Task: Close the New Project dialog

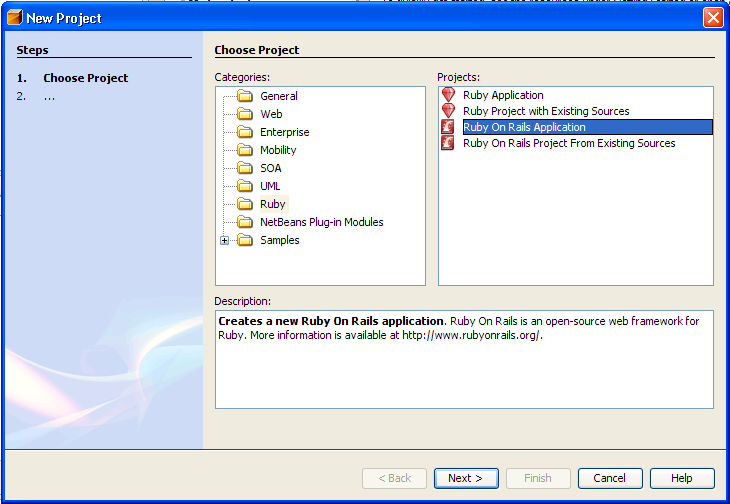Action: [713, 18]
